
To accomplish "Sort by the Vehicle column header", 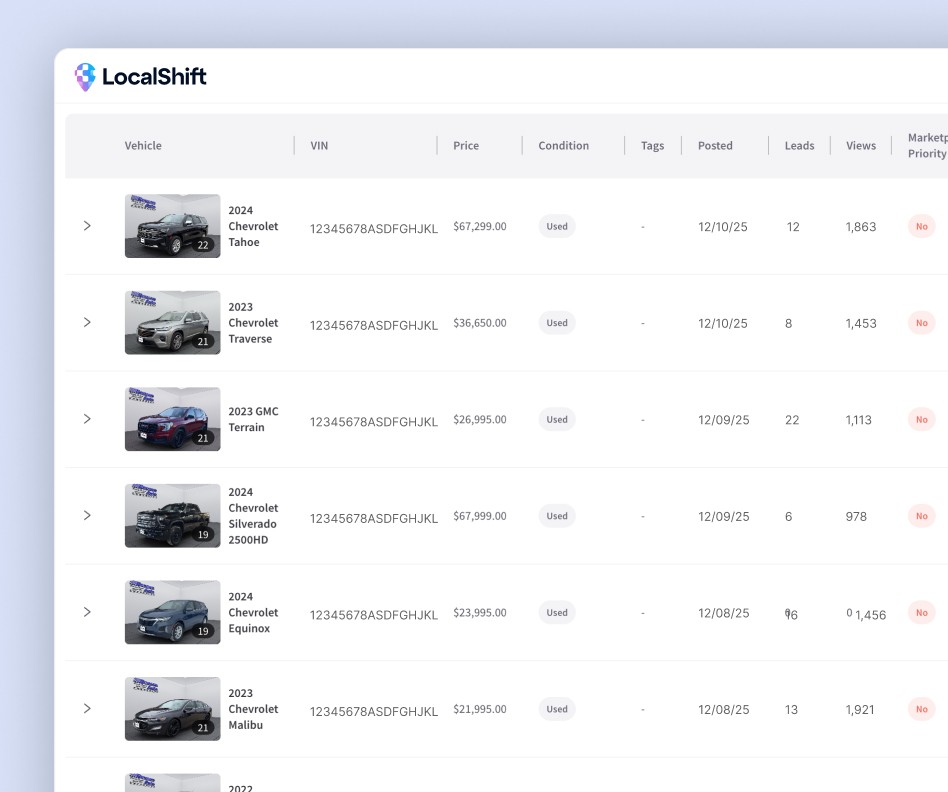I will click(x=143, y=146).
